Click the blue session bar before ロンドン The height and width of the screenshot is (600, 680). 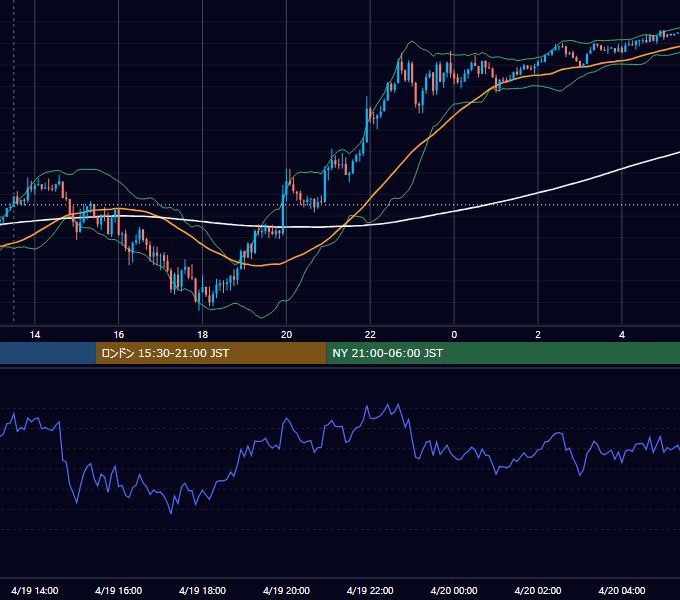(x=48, y=353)
